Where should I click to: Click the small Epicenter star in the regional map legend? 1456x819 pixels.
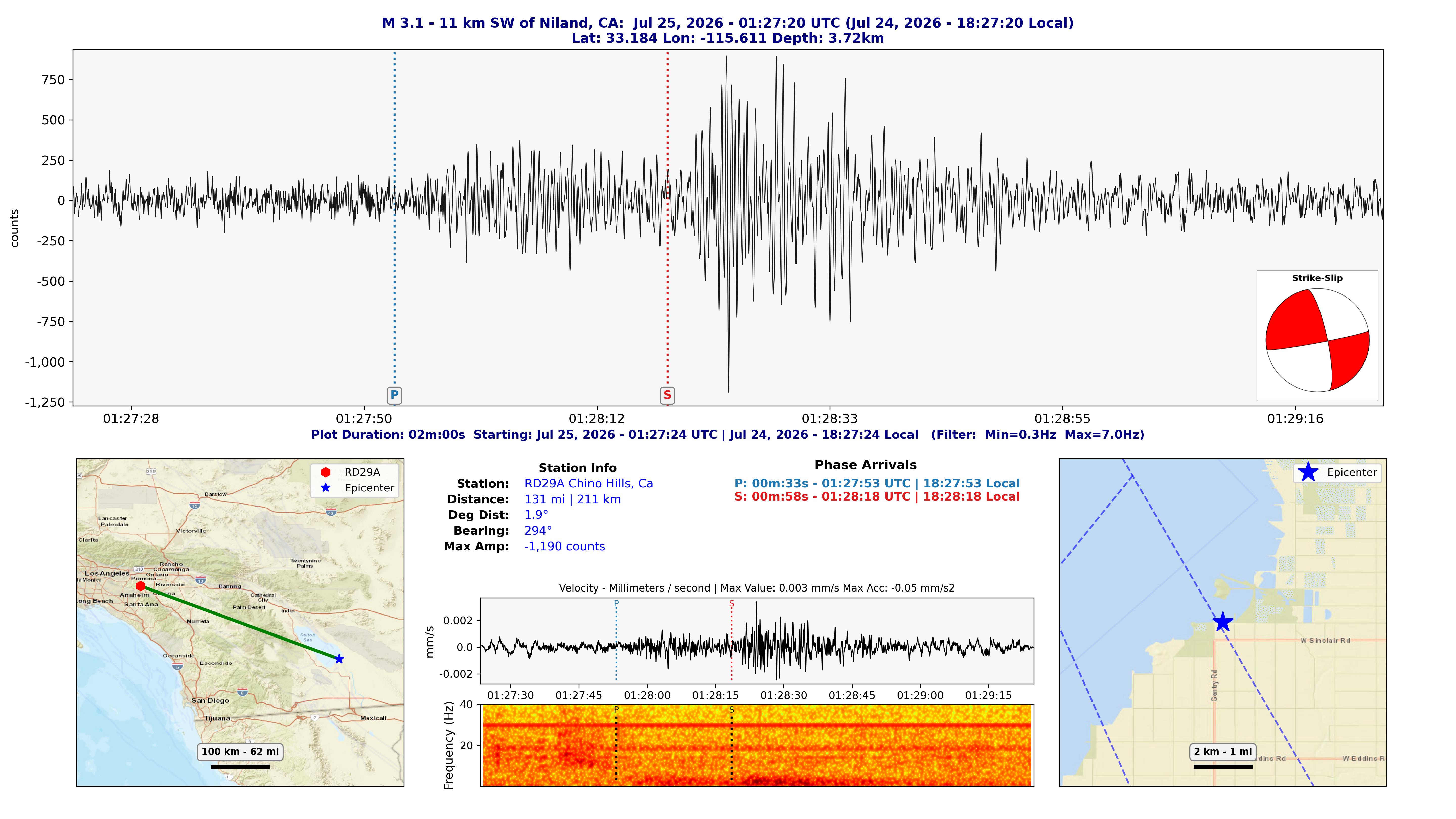[326, 488]
